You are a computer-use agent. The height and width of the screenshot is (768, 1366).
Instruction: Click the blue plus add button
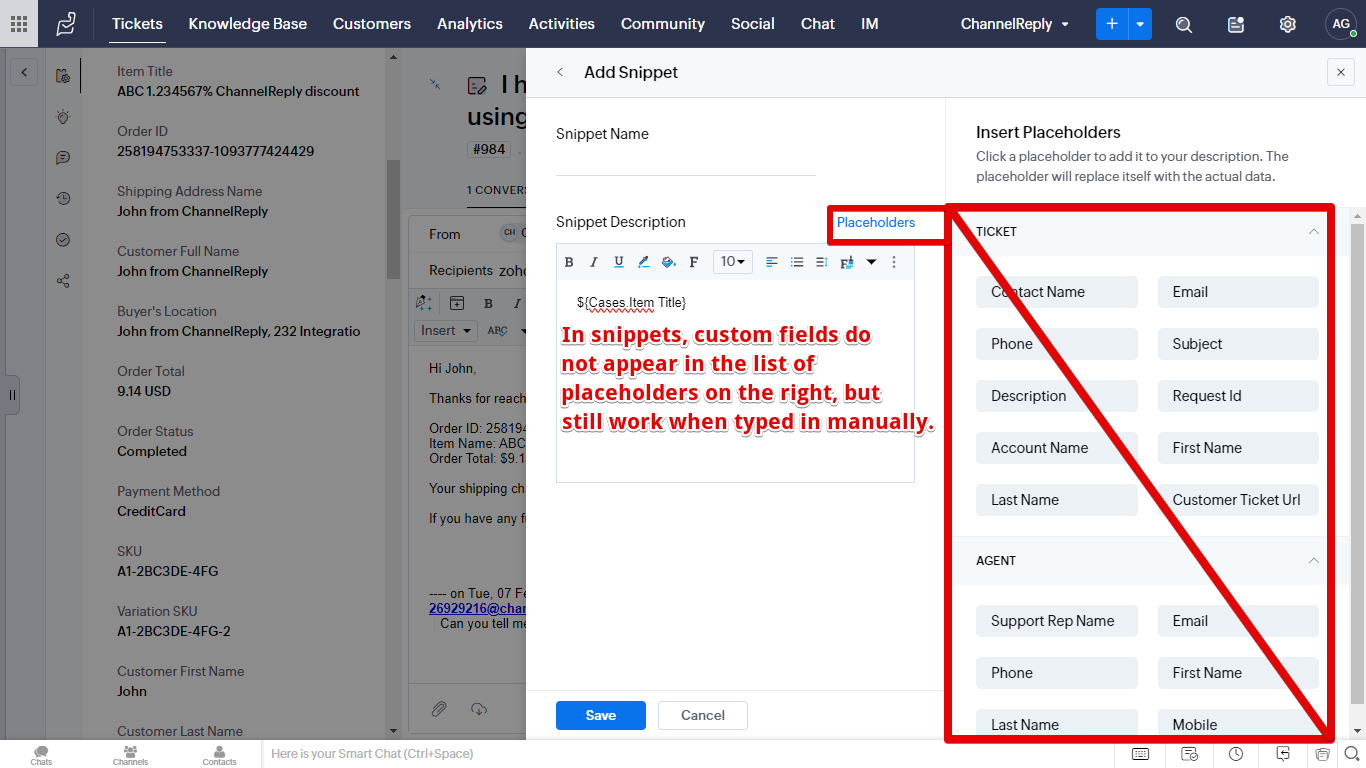pos(1112,24)
